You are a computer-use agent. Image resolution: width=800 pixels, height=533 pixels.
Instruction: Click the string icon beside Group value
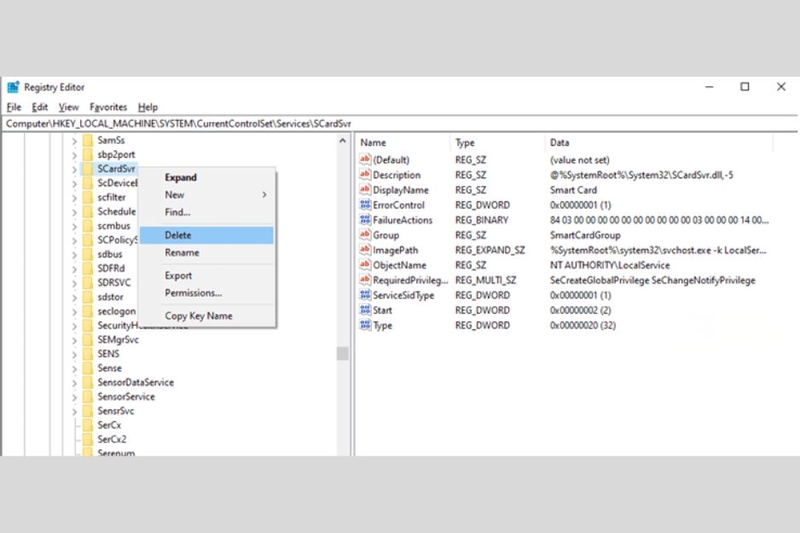tap(365, 235)
